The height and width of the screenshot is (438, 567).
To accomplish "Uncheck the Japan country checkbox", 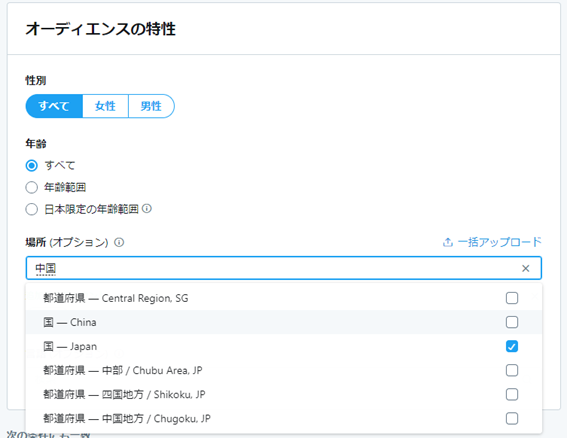I will pos(512,346).
